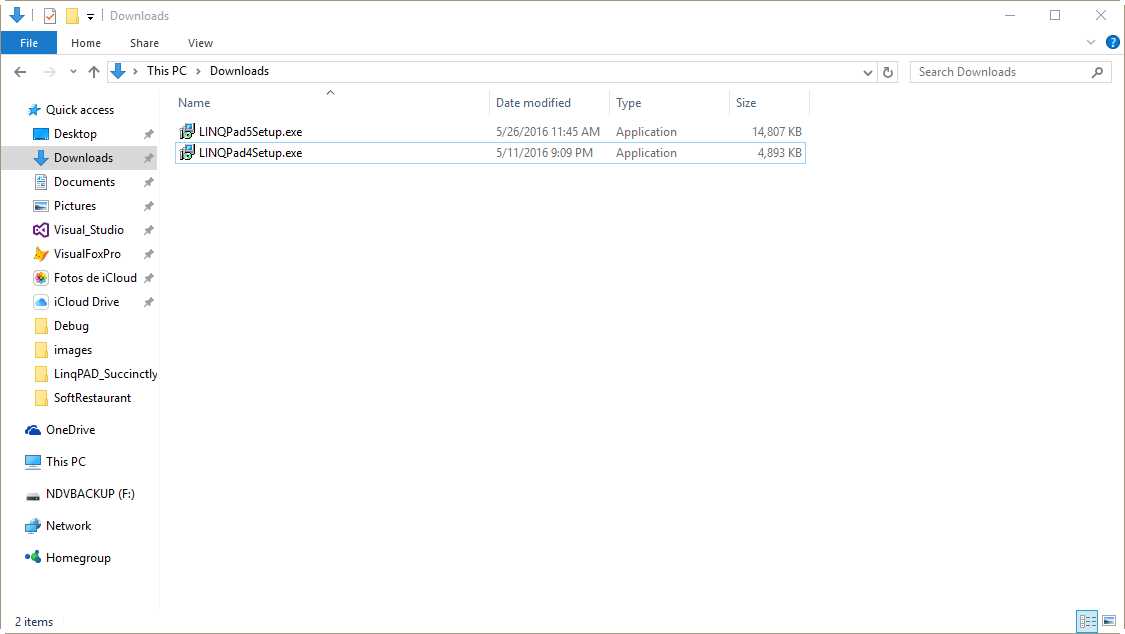Unpin Desktop from Quick access
Viewport: 1125px width, 634px height.
[x=147, y=133]
